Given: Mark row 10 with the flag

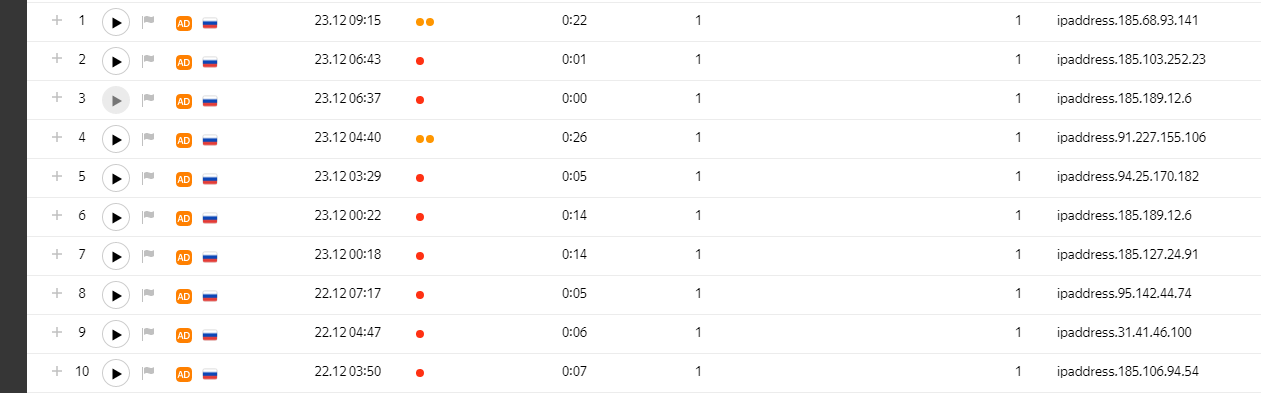Looking at the screenshot, I should [x=148, y=372].
